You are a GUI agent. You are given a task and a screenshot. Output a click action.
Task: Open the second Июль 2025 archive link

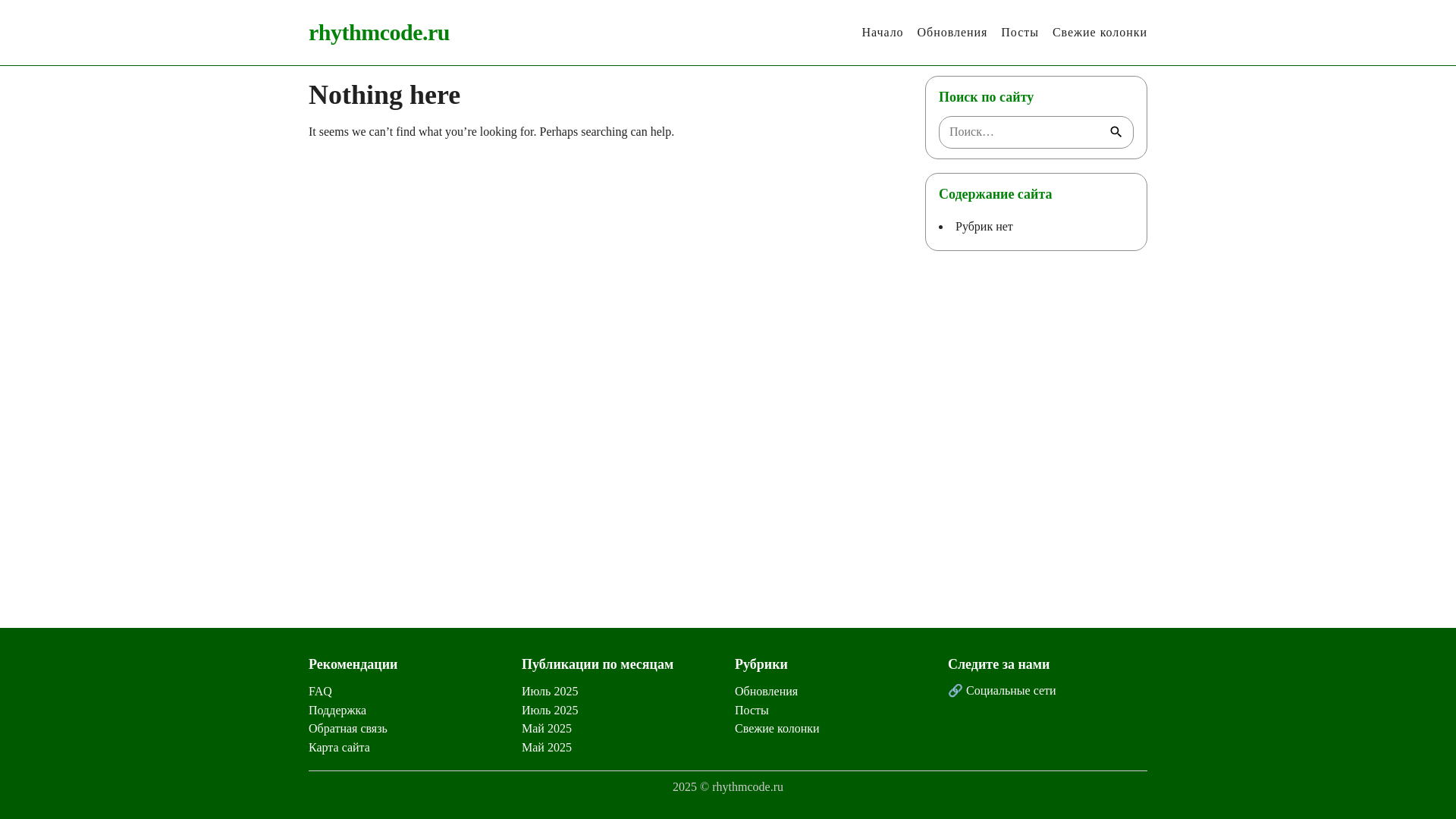[x=550, y=711]
